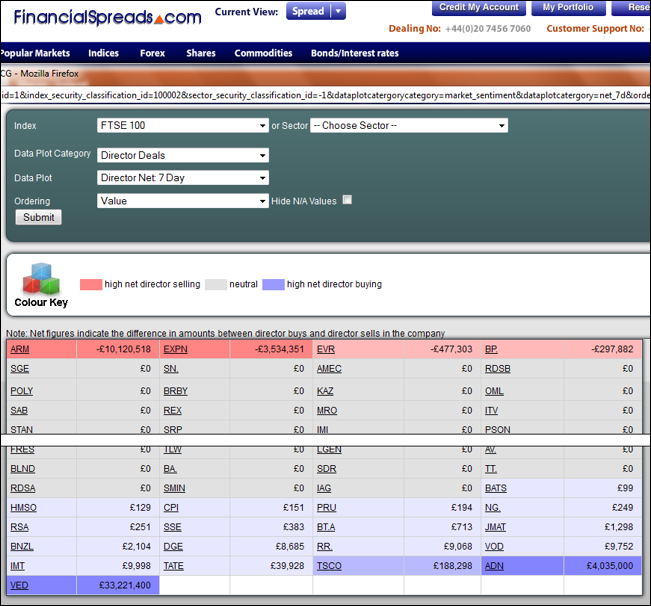Open the Index FTSE 100 dropdown
The width and height of the screenshot is (651, 606).
[183, 125]
